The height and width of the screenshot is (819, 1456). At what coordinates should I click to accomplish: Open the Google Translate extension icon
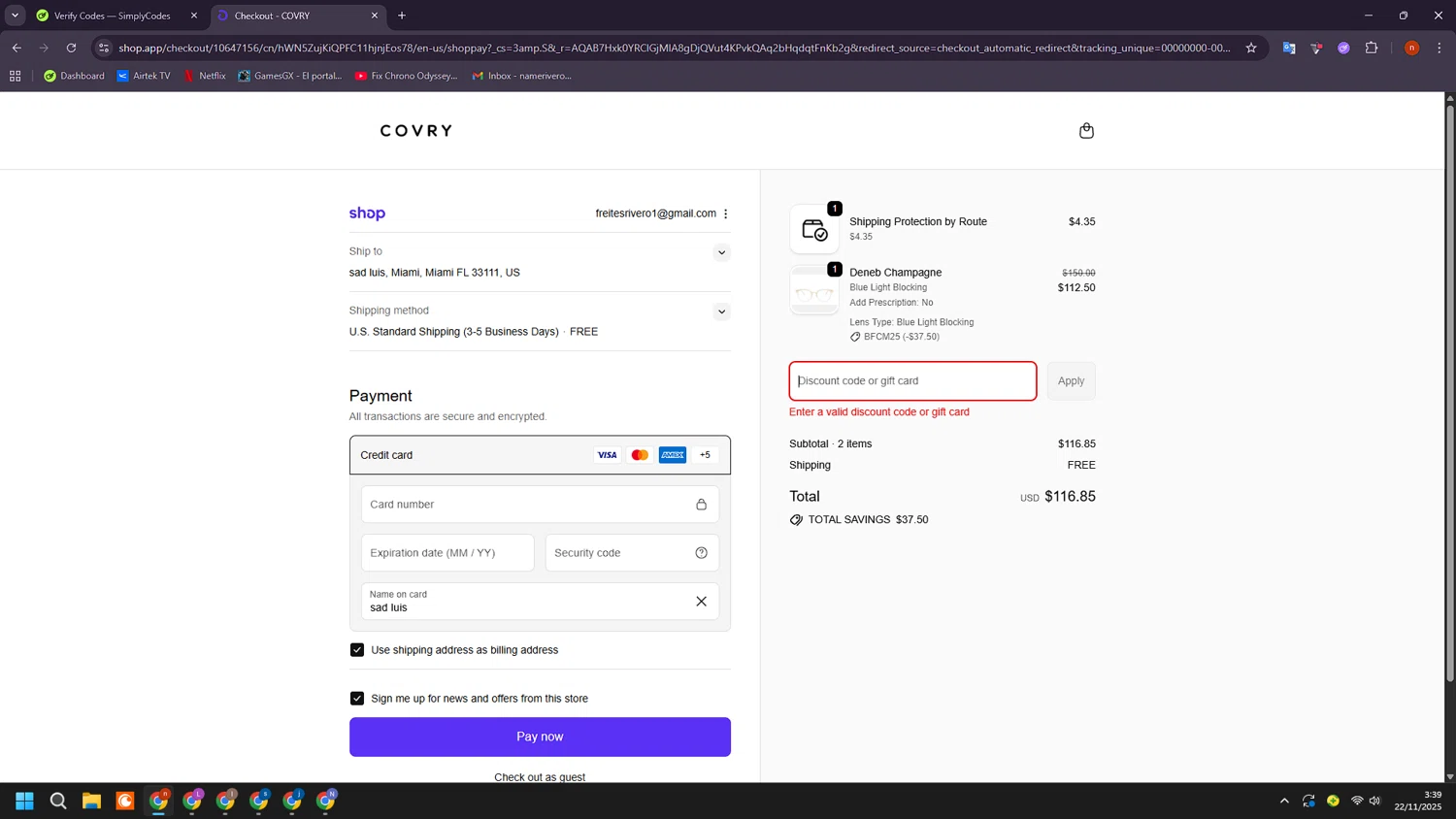1289,48
